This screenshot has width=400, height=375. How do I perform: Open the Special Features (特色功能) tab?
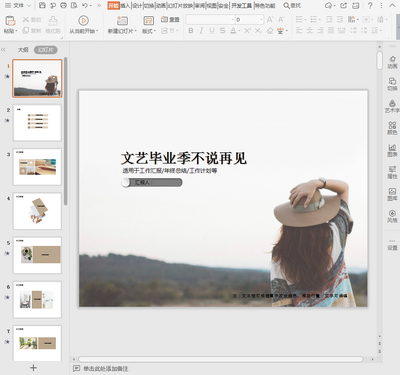[265, 5]
